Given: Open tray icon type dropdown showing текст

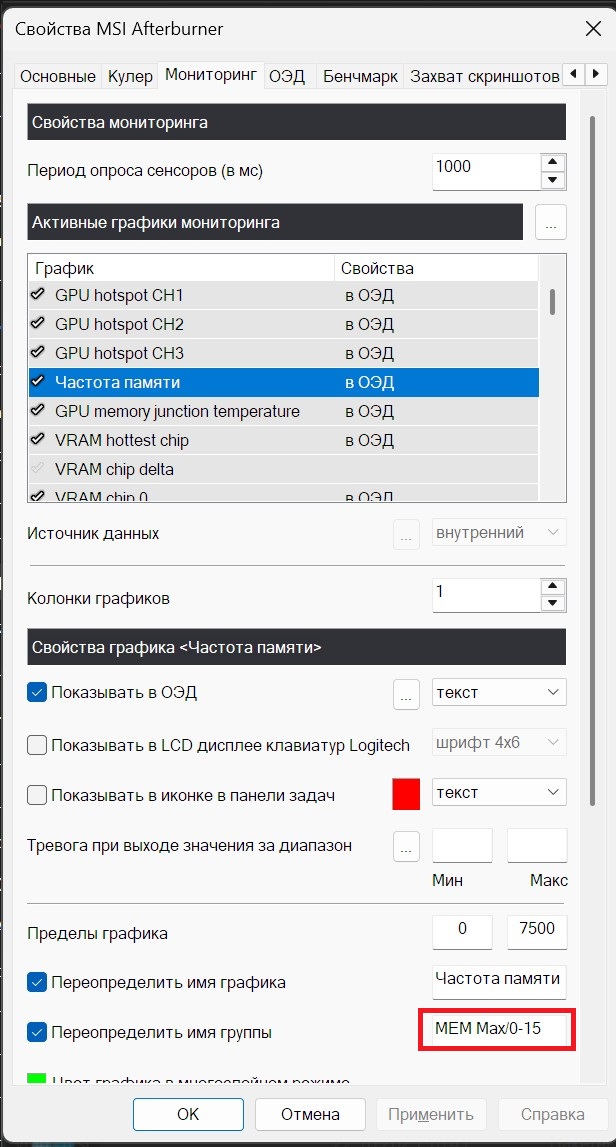Looking at the screenshot, I should point(499,792).
